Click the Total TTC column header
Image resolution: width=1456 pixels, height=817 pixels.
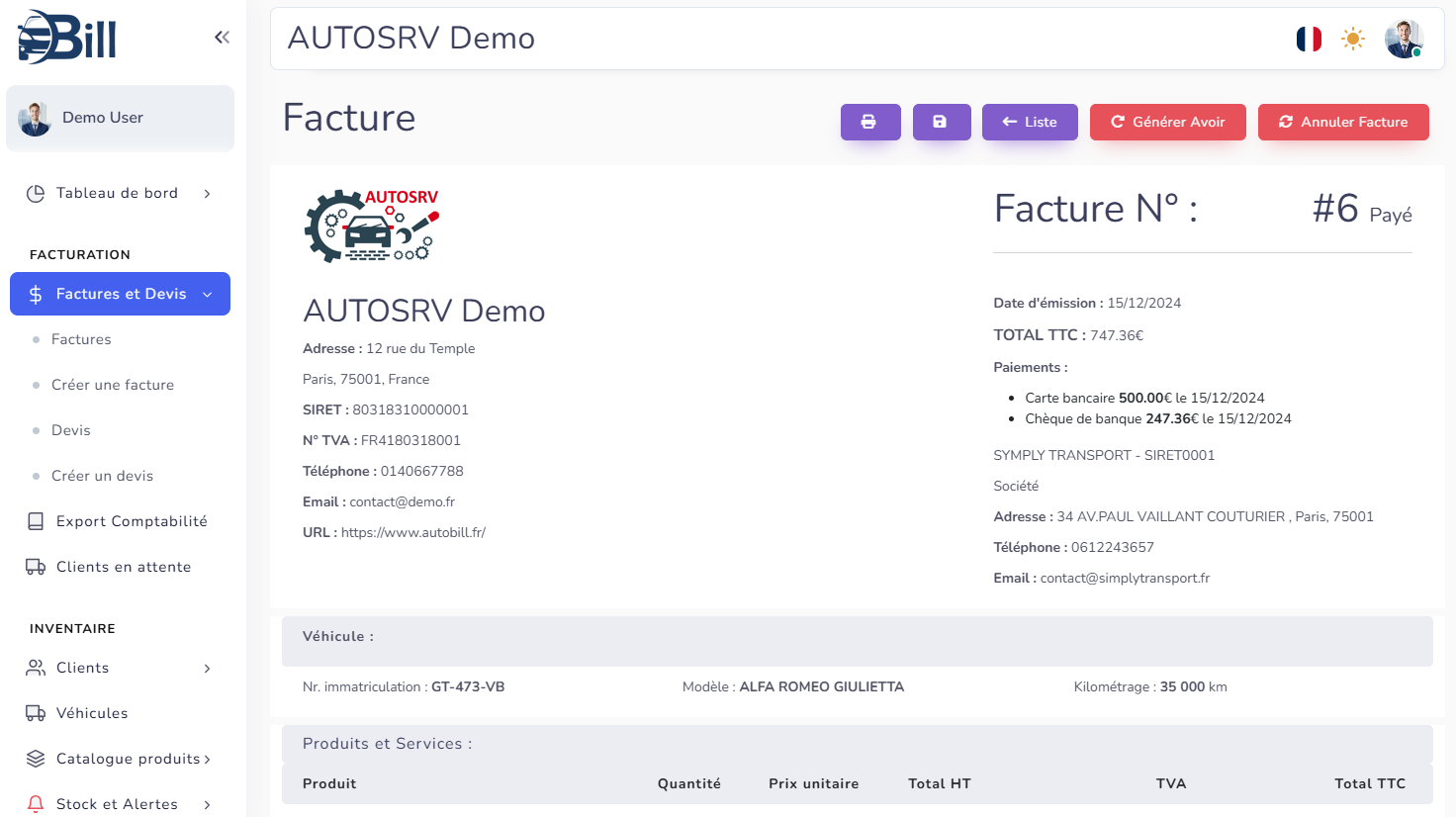tap(1370, 783)
